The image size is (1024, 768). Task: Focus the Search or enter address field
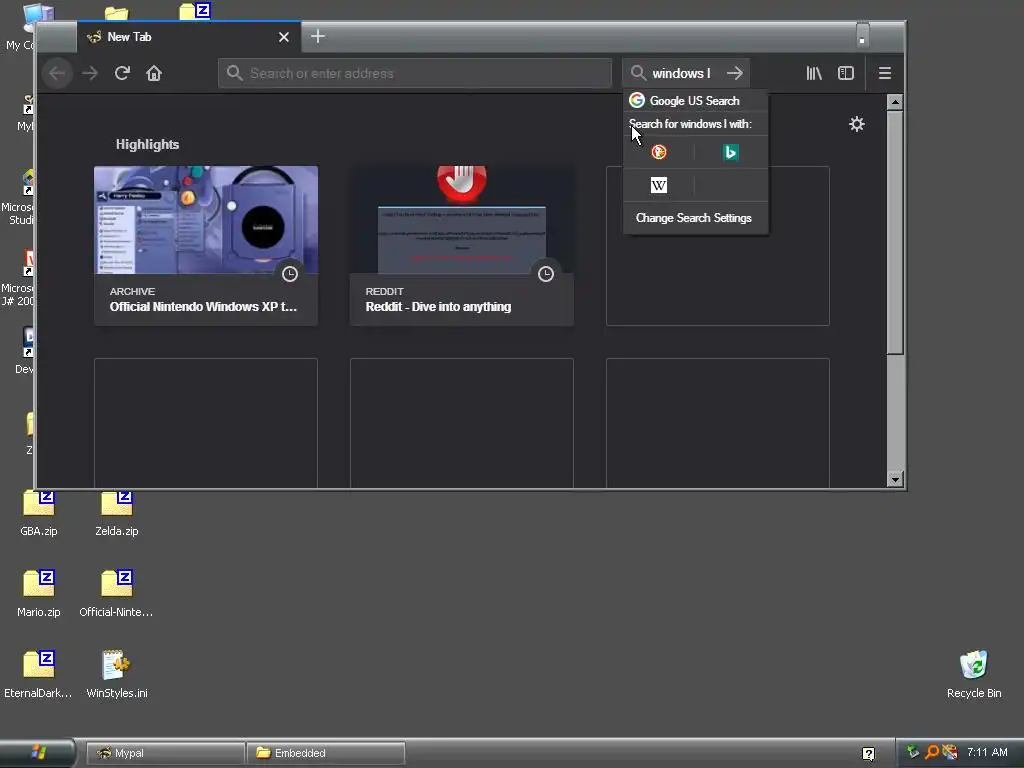(x=415, y=73)
